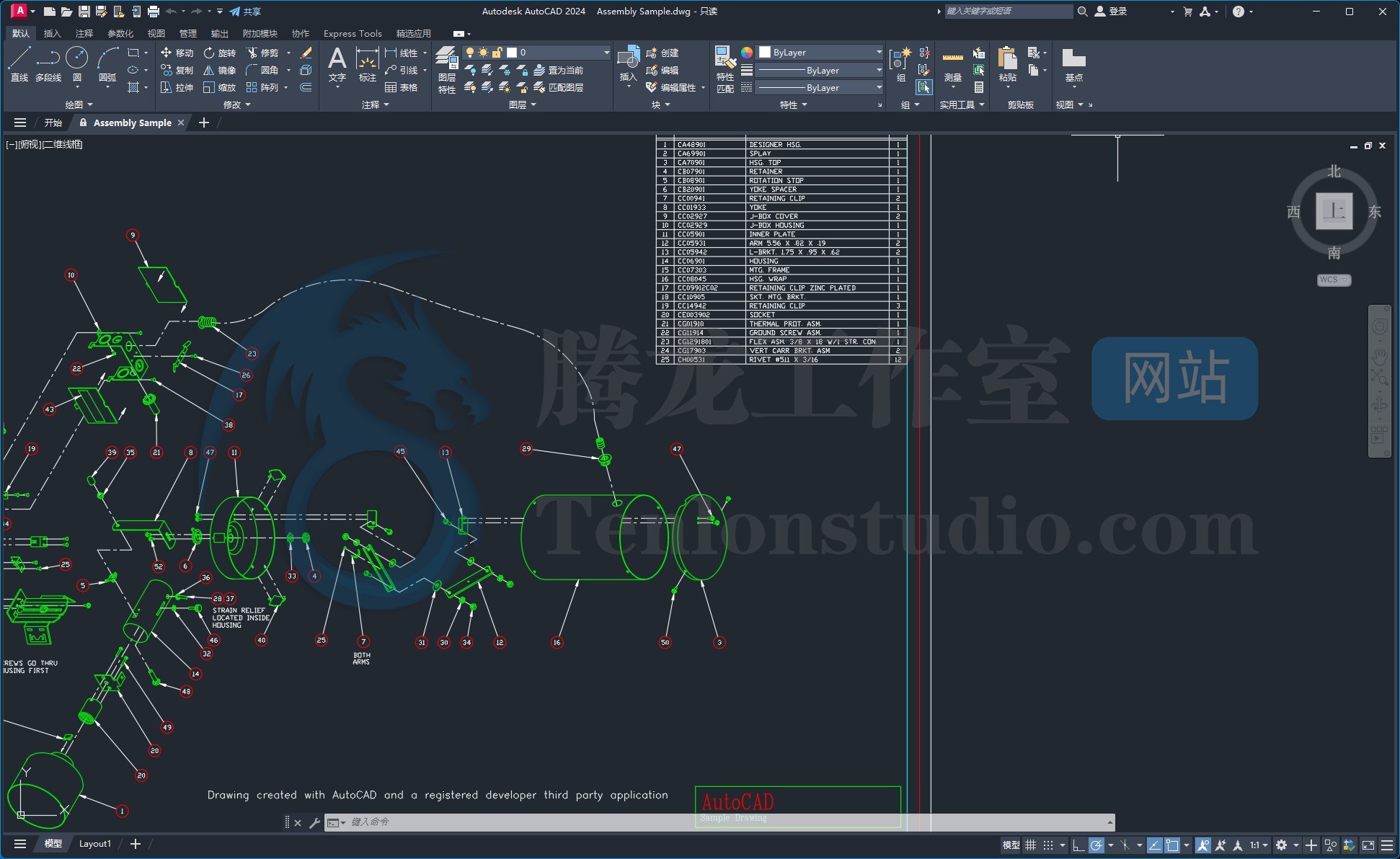Click the Erase (eraser) icon in Modify panel

click(x=306, y=53)
